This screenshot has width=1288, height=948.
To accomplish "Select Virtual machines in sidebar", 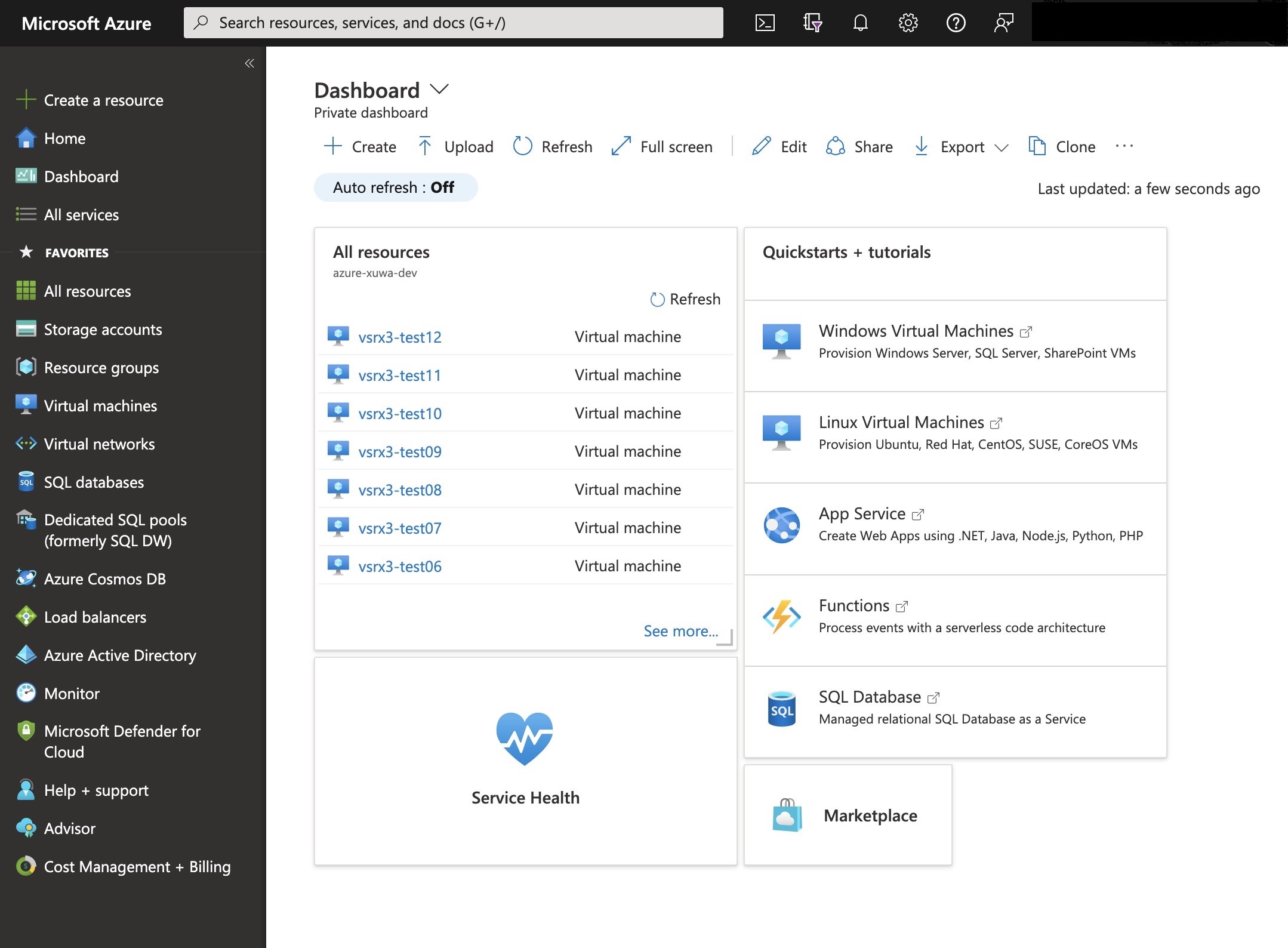I will pos(100,406).
